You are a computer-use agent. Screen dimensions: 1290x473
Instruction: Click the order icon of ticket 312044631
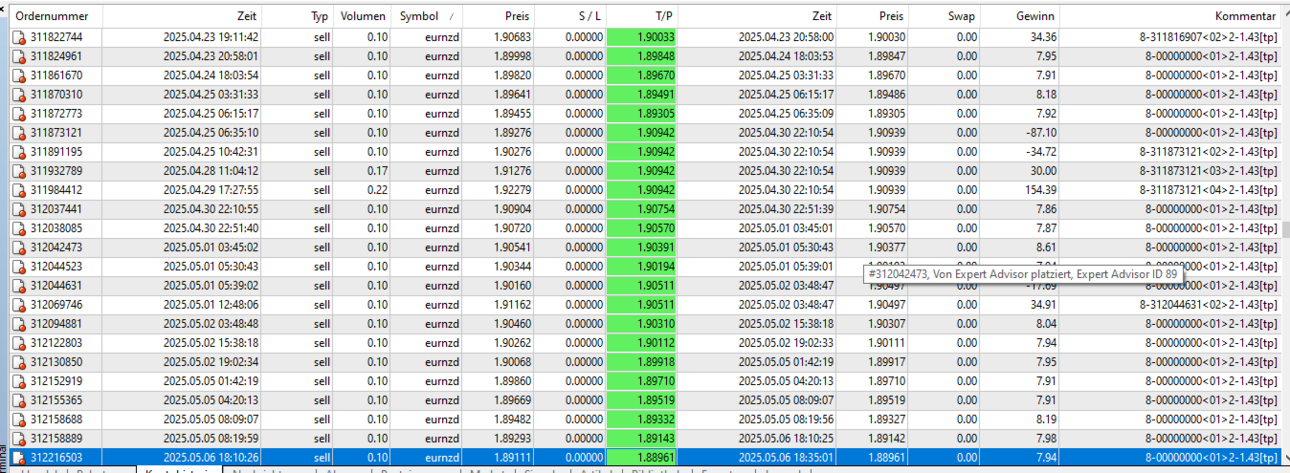(18, 286)
